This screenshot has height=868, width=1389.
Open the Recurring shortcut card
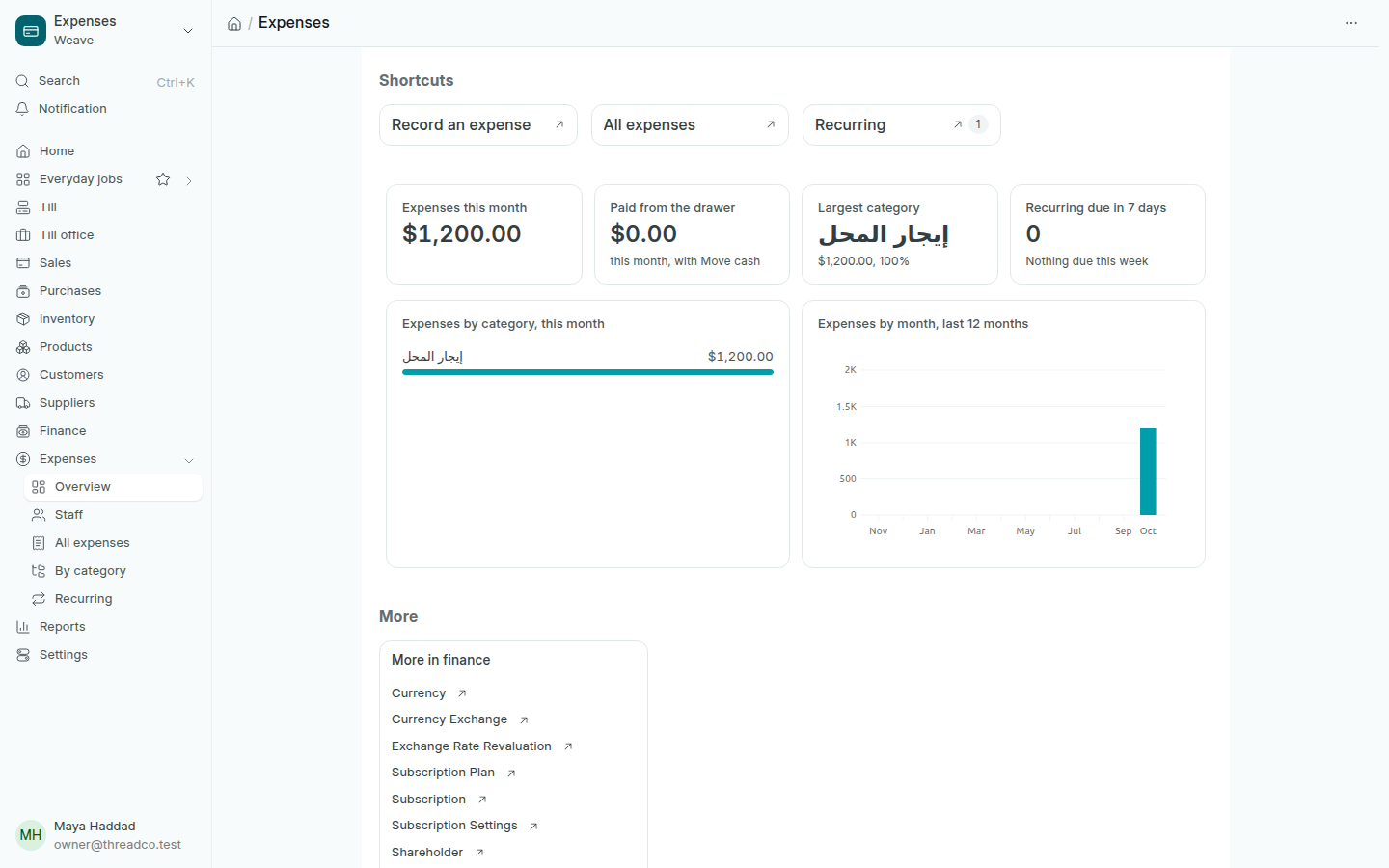tap(902, 125)
